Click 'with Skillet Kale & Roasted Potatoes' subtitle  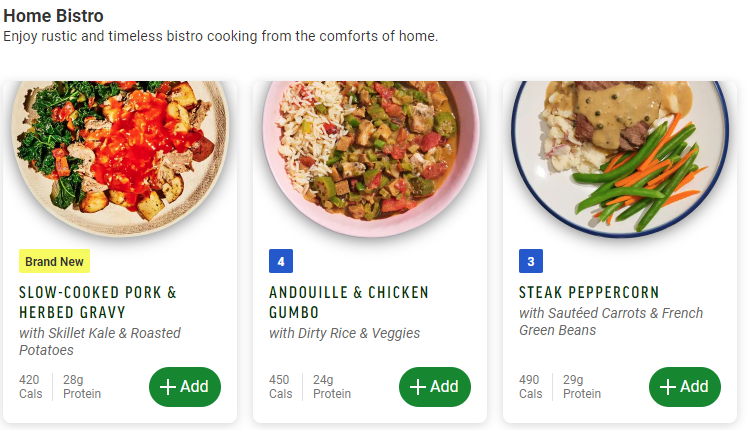[100, 341]
